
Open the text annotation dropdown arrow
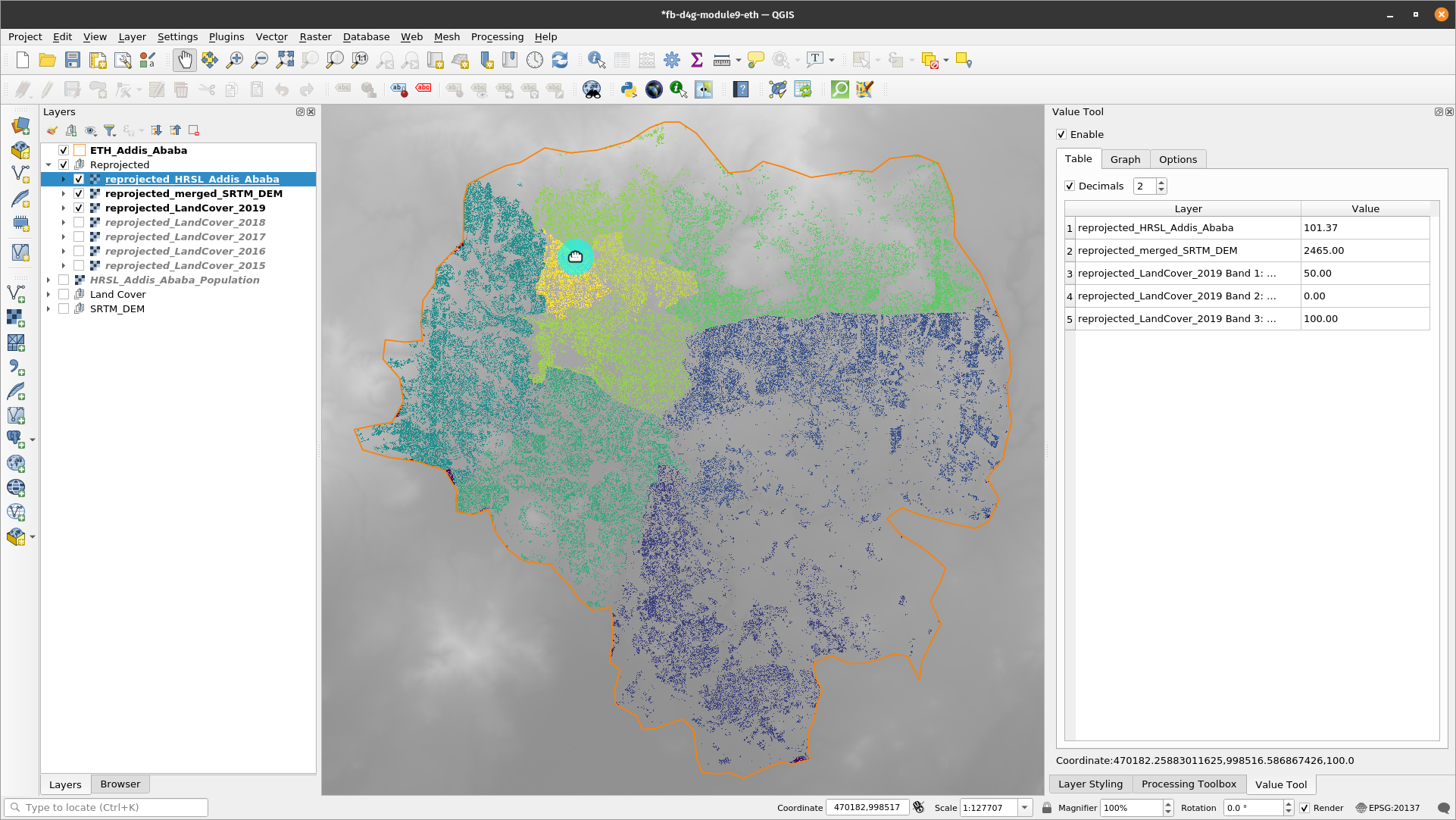click(832, 61)
